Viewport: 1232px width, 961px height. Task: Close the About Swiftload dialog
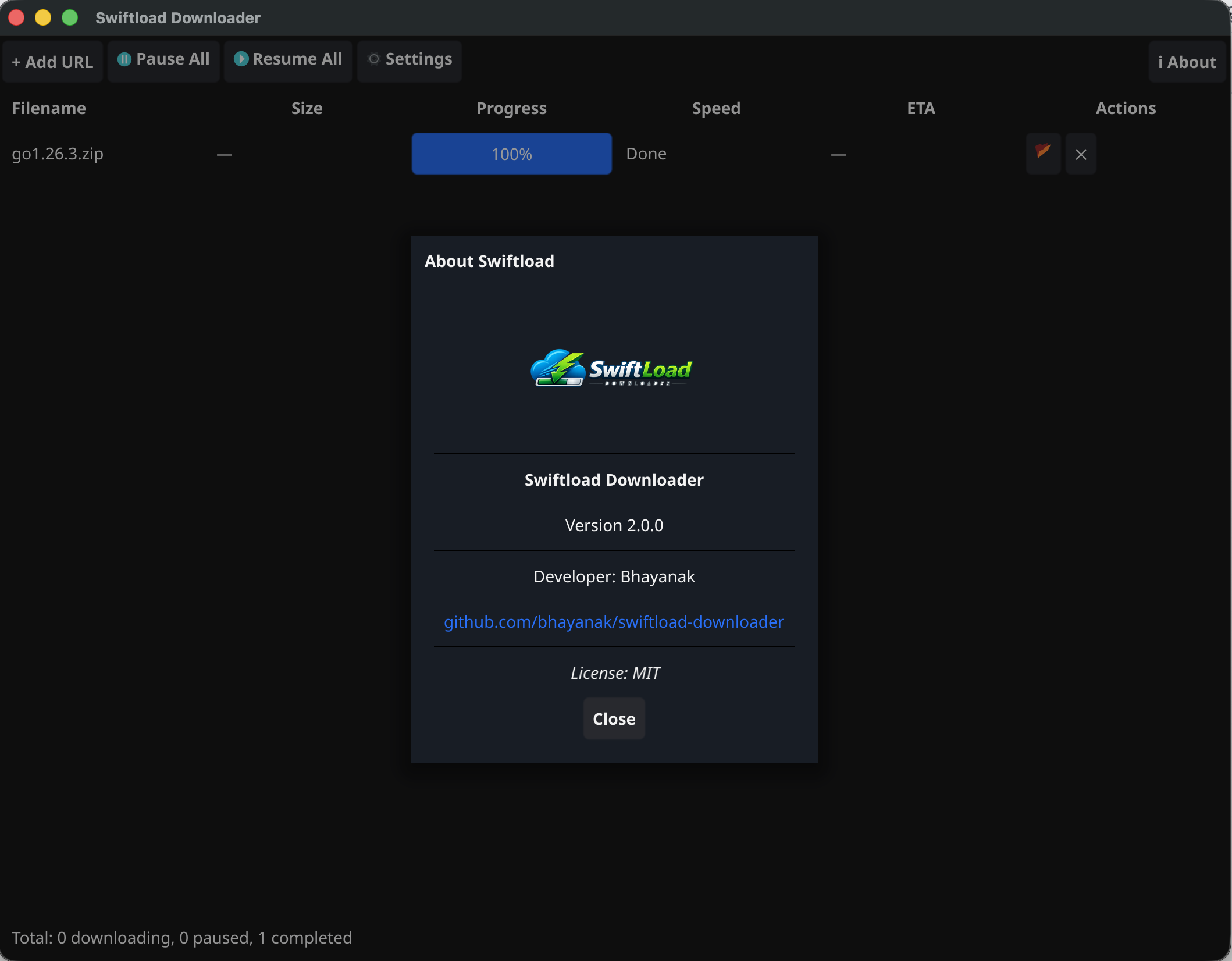tap(614, 718)
